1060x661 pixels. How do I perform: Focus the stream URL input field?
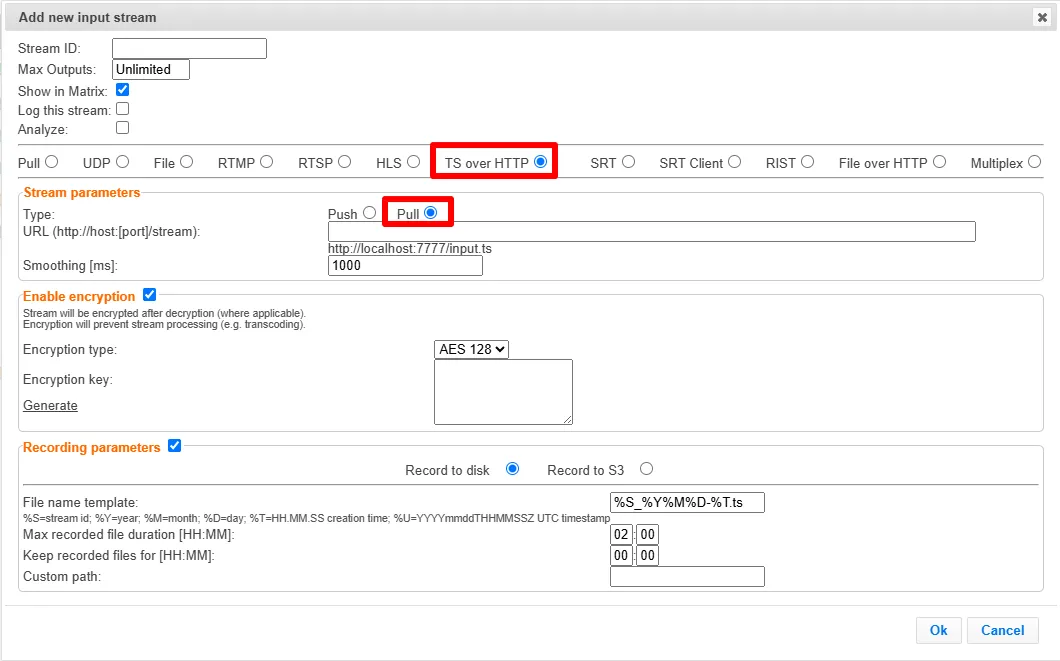click(x=652, y=231)
